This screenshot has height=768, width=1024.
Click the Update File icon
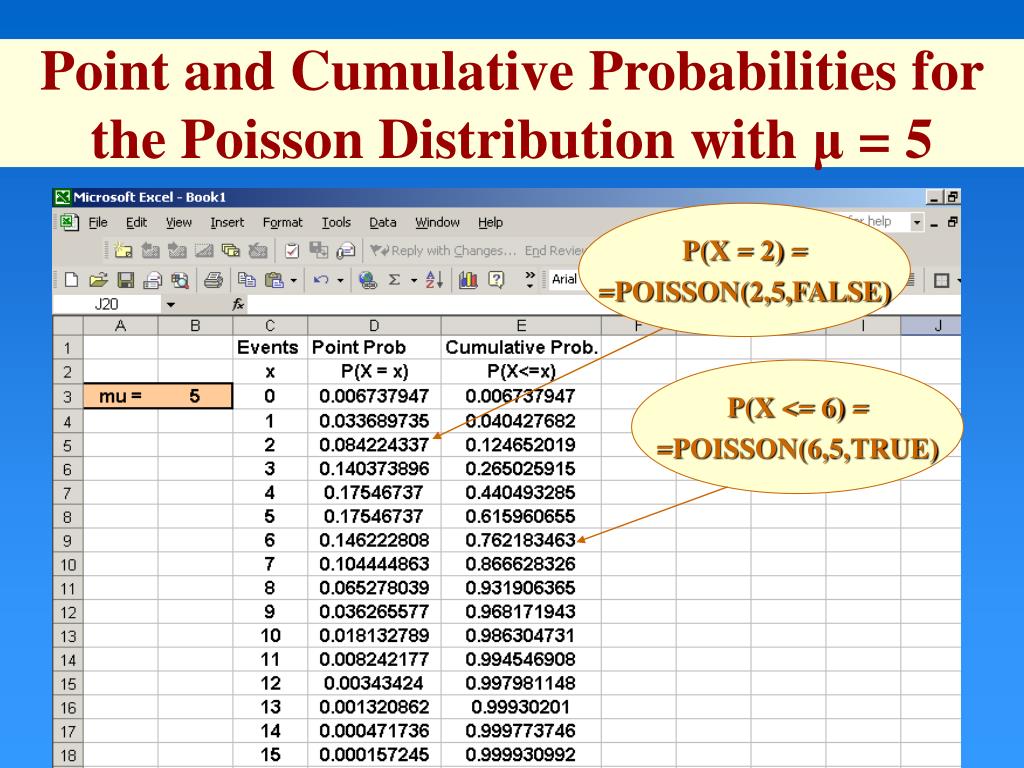[319, 250]
